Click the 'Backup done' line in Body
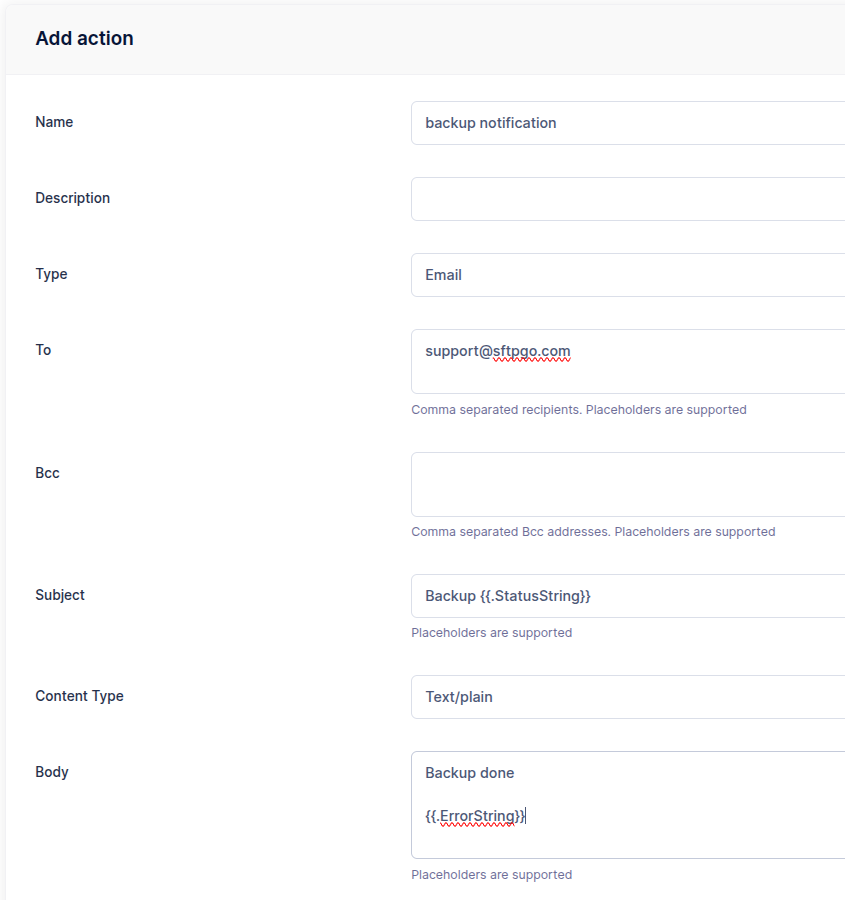Screen dimensions: 845x900 470,773
